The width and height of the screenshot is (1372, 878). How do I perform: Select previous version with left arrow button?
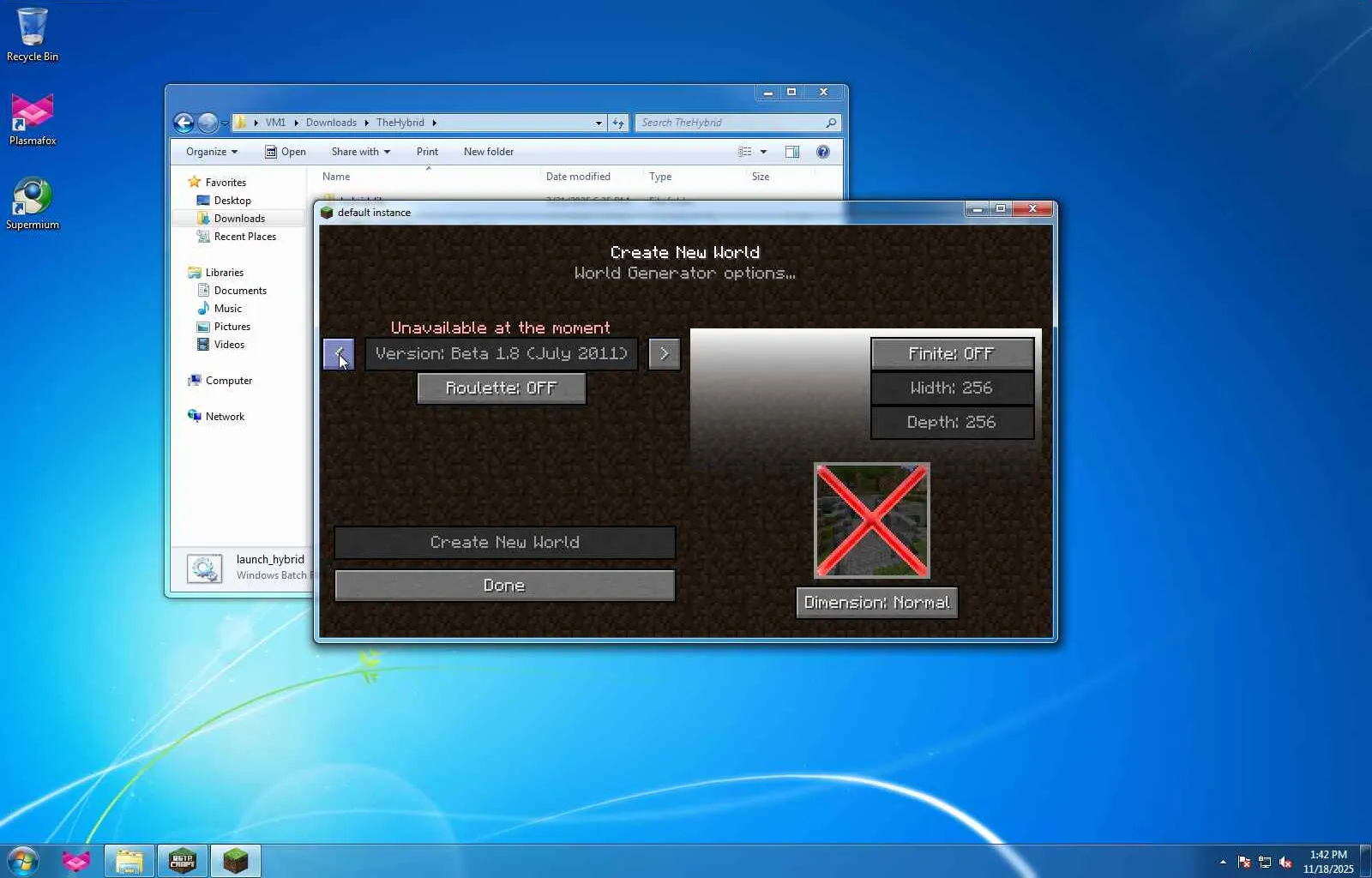point(339,354)
